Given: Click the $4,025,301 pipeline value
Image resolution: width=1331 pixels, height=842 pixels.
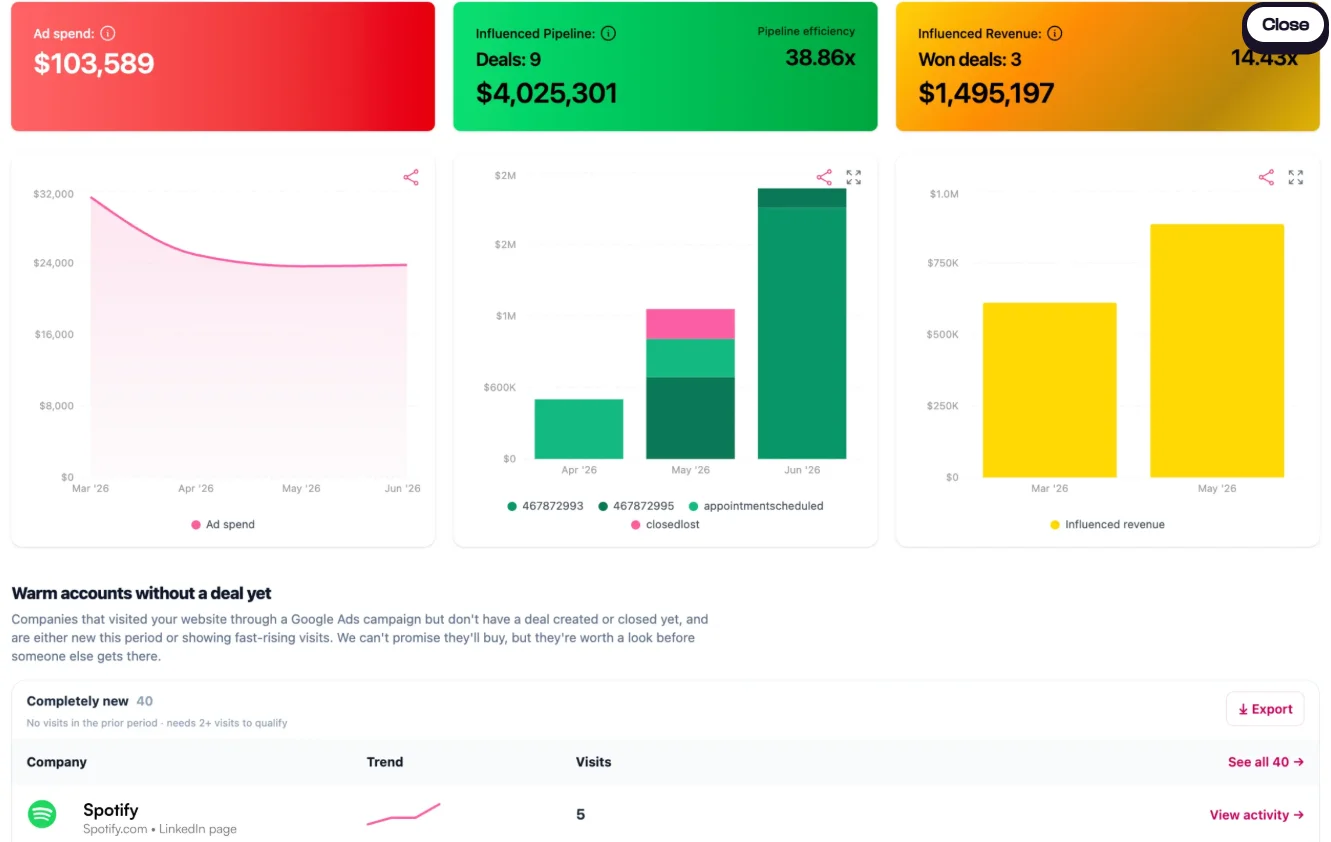Looking at the screenshot, I should 546,94.
